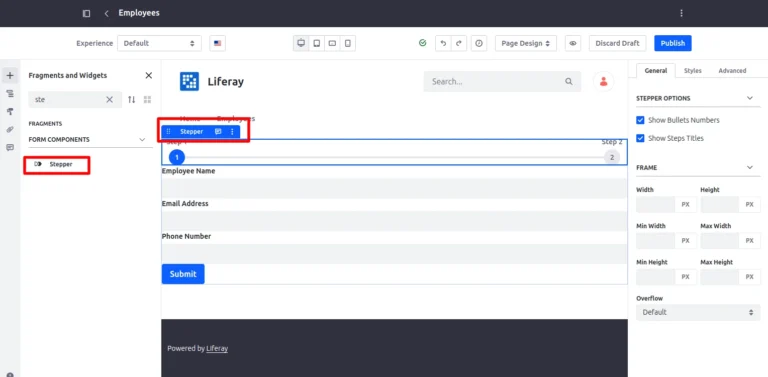Preview the page with the eye icon
768x377 pixels.
coord(573,43)
